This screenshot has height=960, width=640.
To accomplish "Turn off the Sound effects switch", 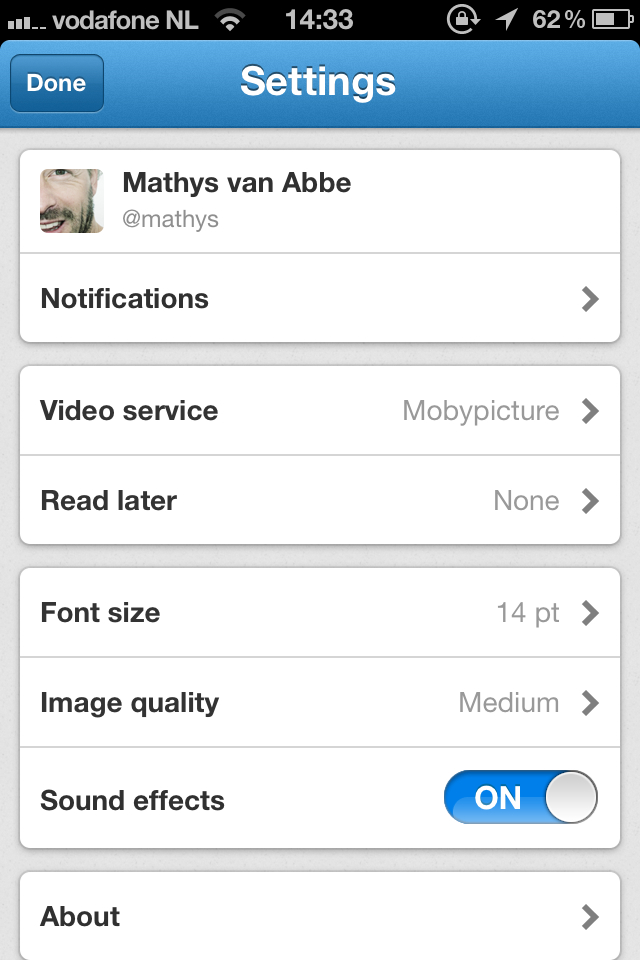I will coord(520,798).
